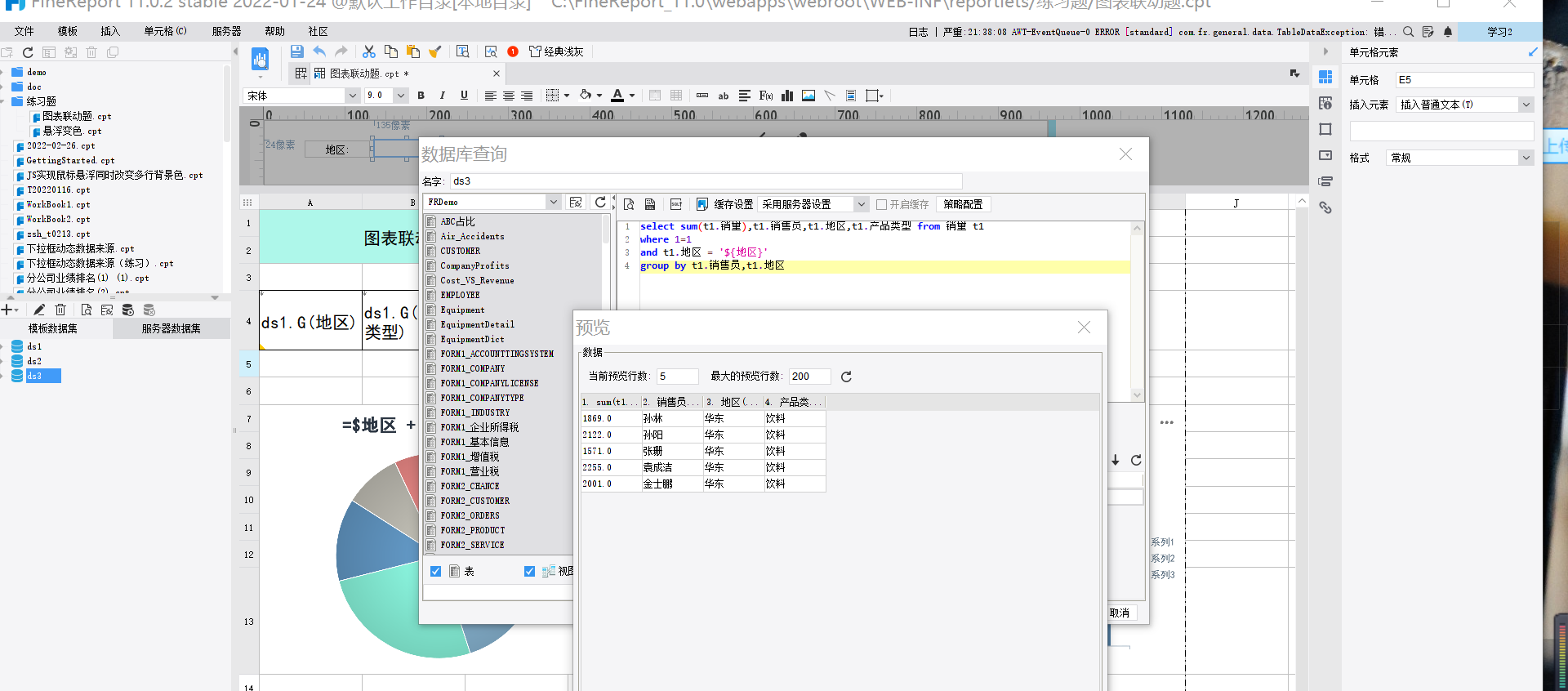Open the 服务器 menu

[x=226, y=32]
